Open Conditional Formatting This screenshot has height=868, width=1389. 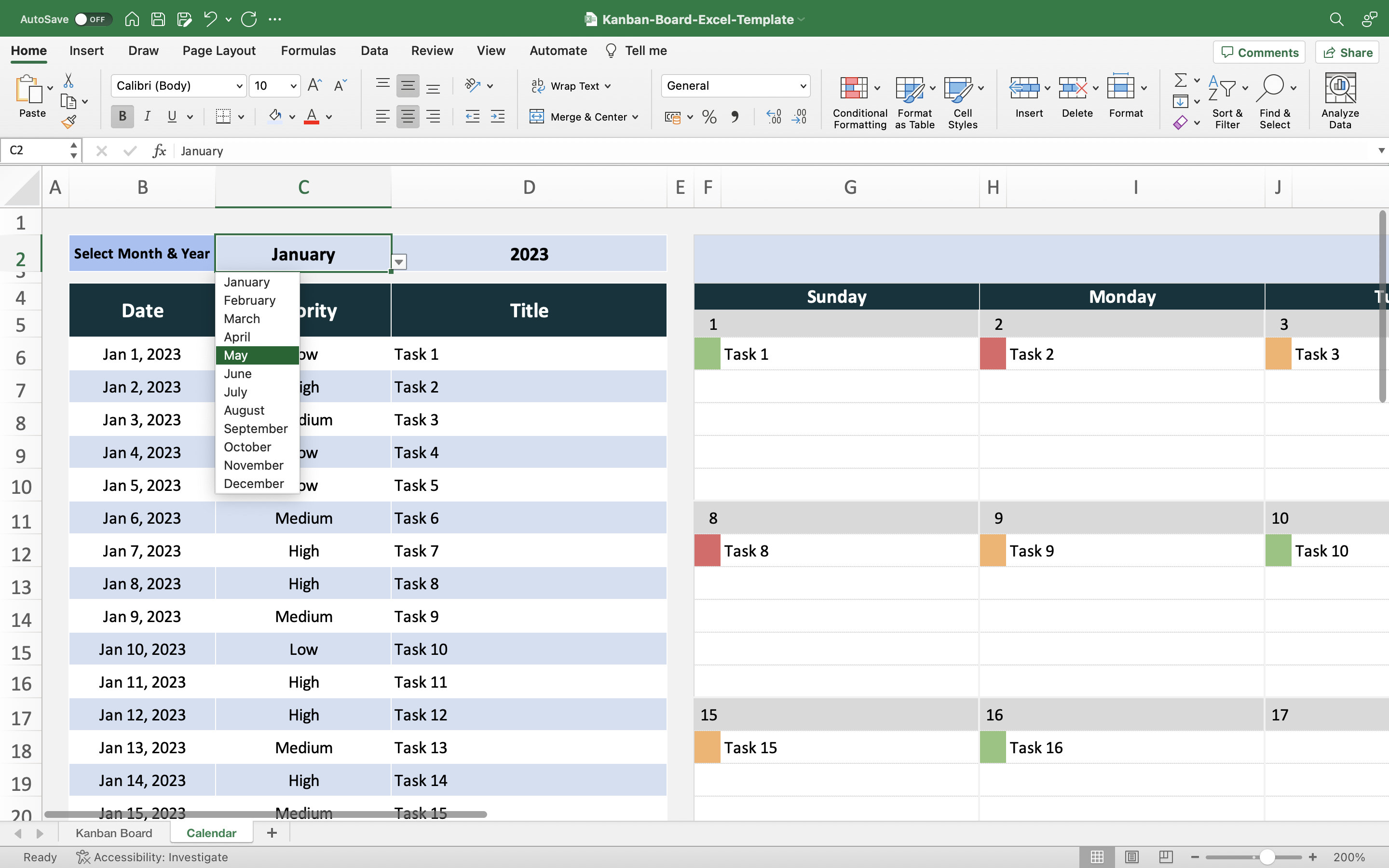[859, 102]
